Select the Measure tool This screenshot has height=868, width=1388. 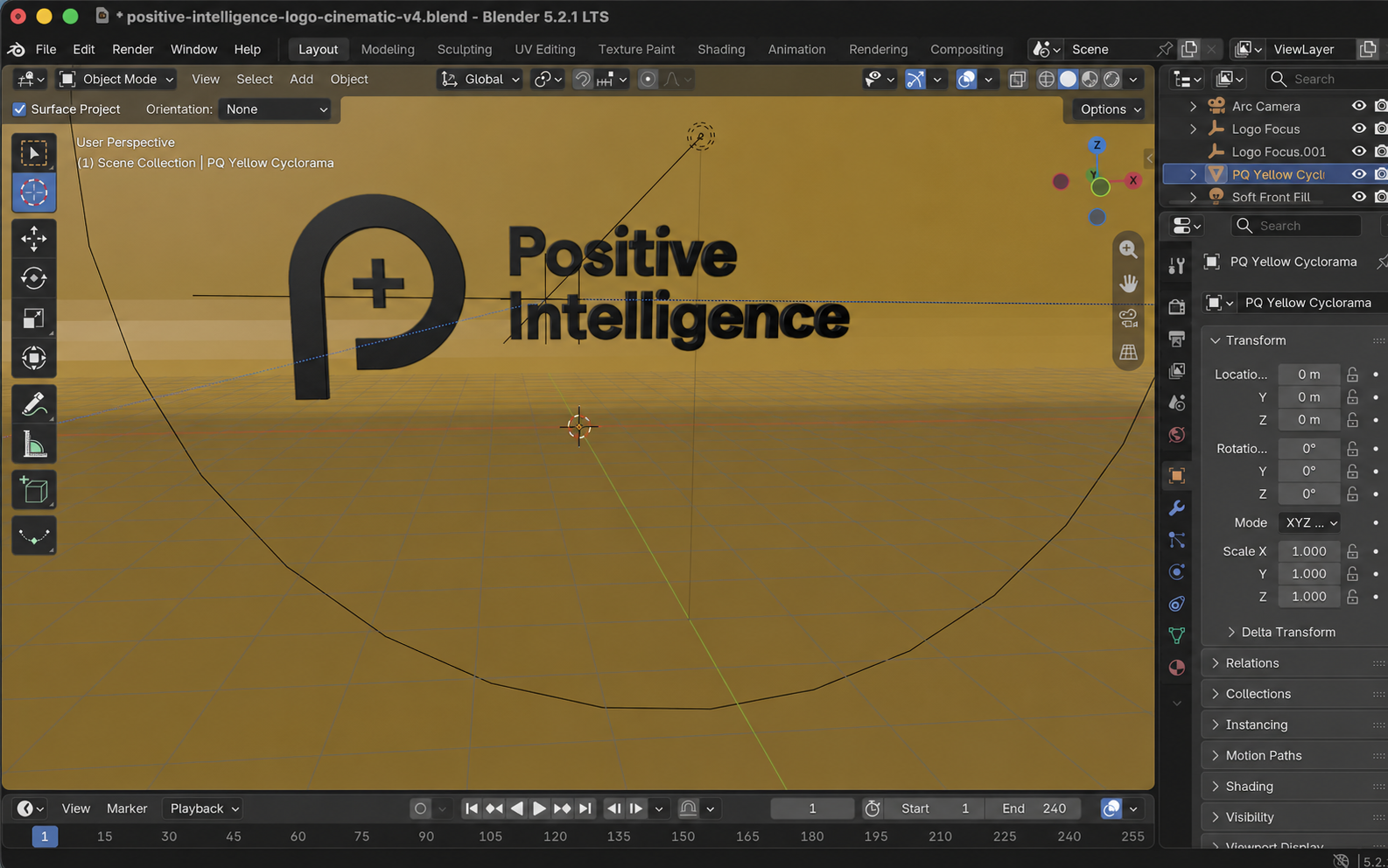coord(34,444)
